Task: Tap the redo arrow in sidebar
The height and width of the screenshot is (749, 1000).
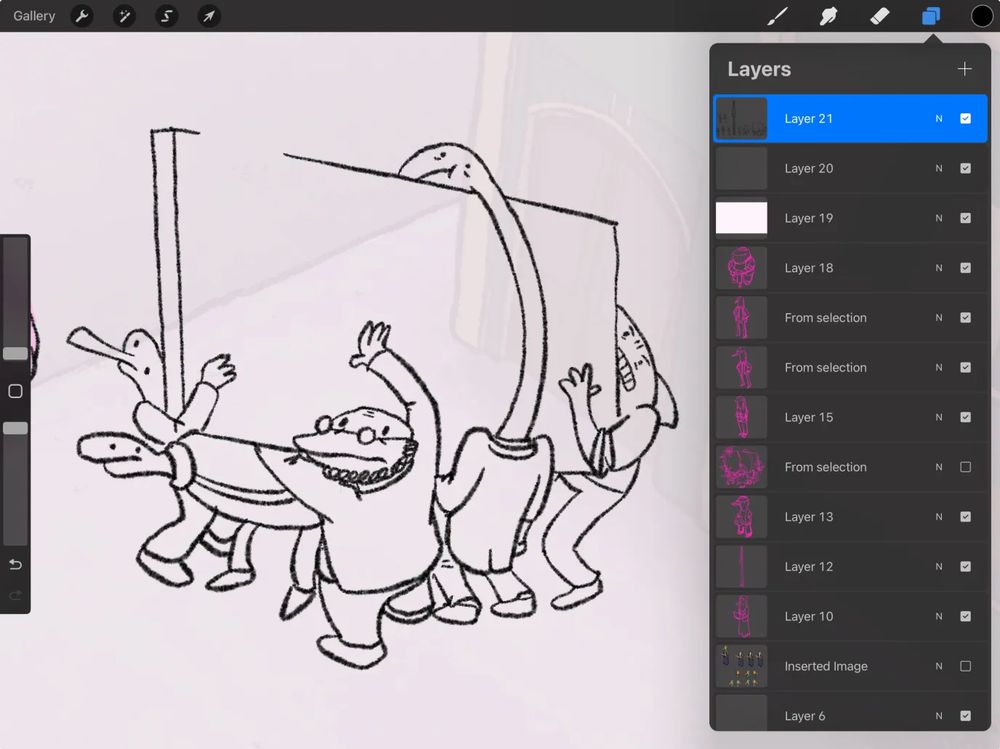Action: click(x=15, y=595)
